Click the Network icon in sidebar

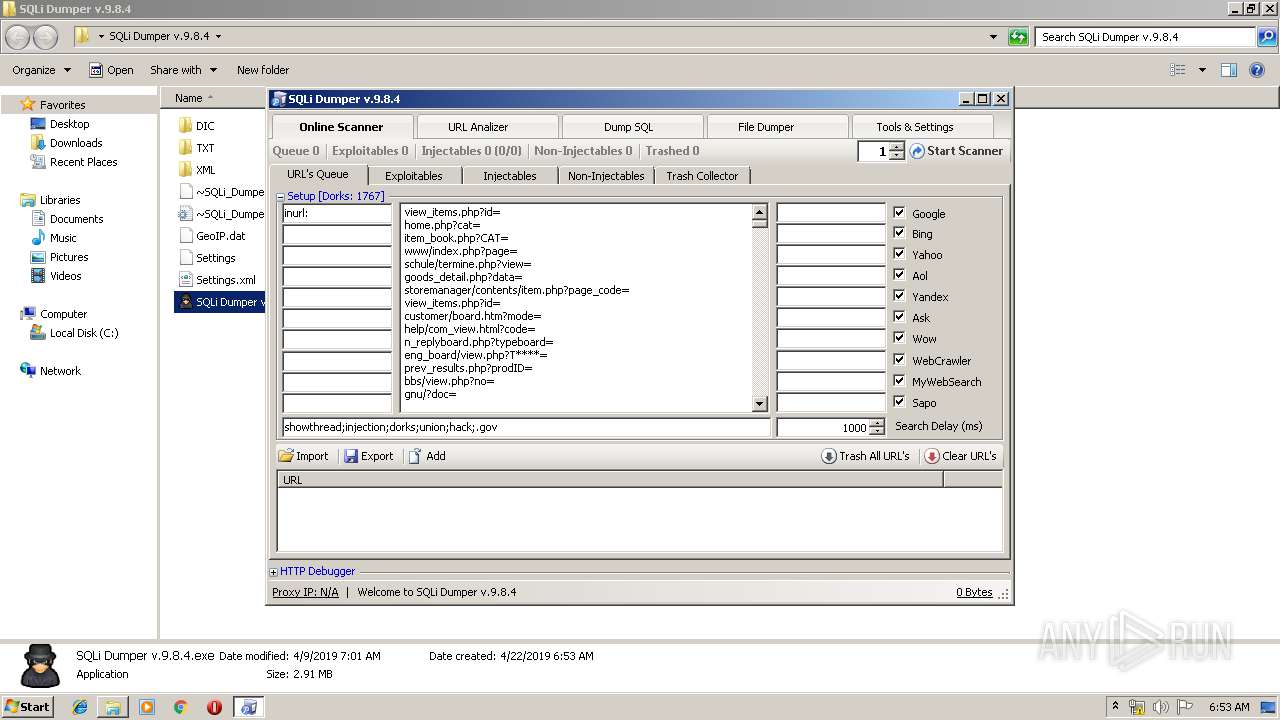[28, 371]
